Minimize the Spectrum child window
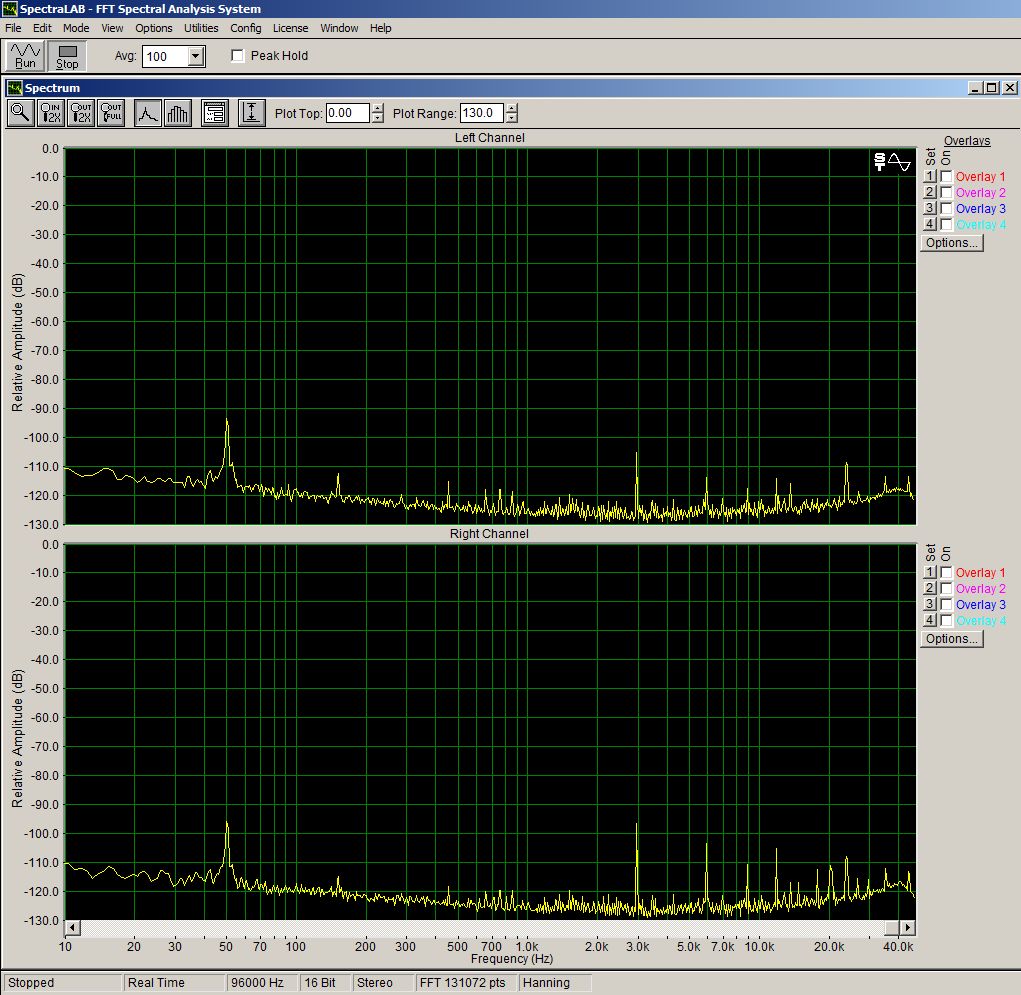This screenshot has width=1021, height=995. pyautogui.click(x=975, y=88)
